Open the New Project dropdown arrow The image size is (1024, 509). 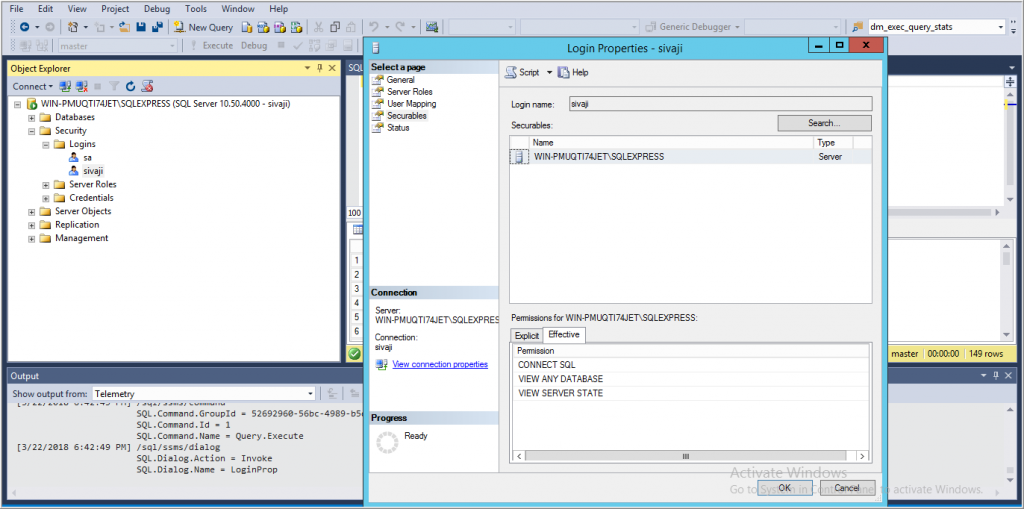86,27
